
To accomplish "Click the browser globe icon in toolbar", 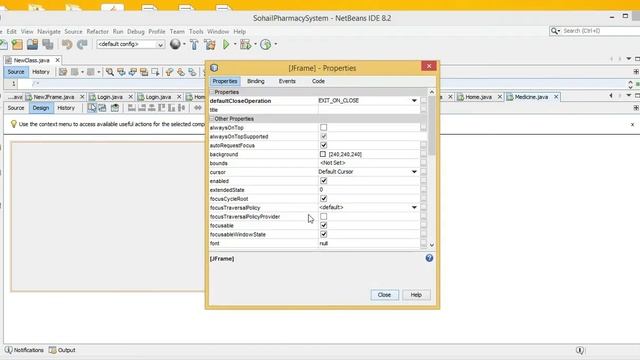I will point(175,44).
